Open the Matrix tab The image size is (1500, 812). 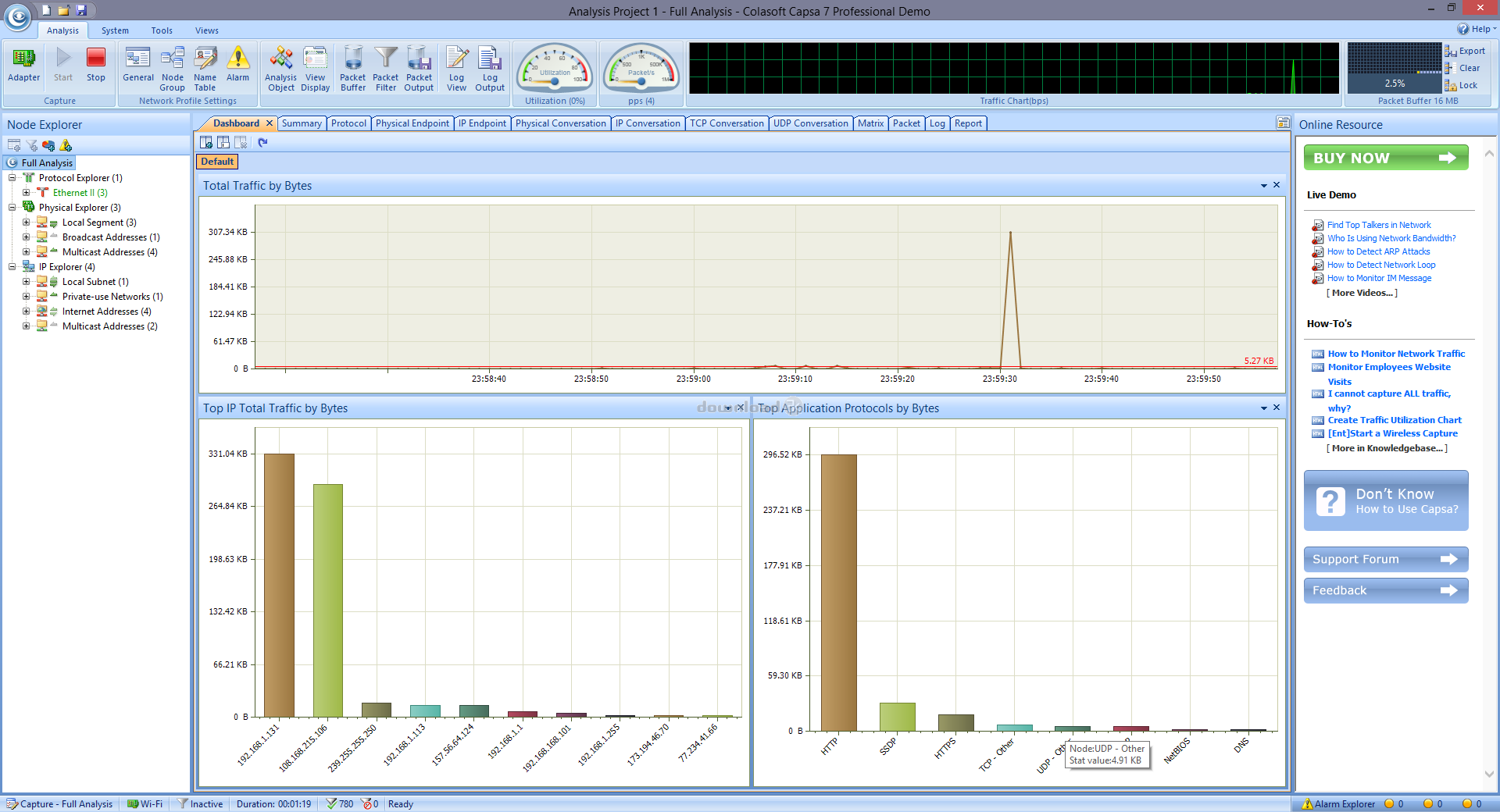(x=870, y=123)
